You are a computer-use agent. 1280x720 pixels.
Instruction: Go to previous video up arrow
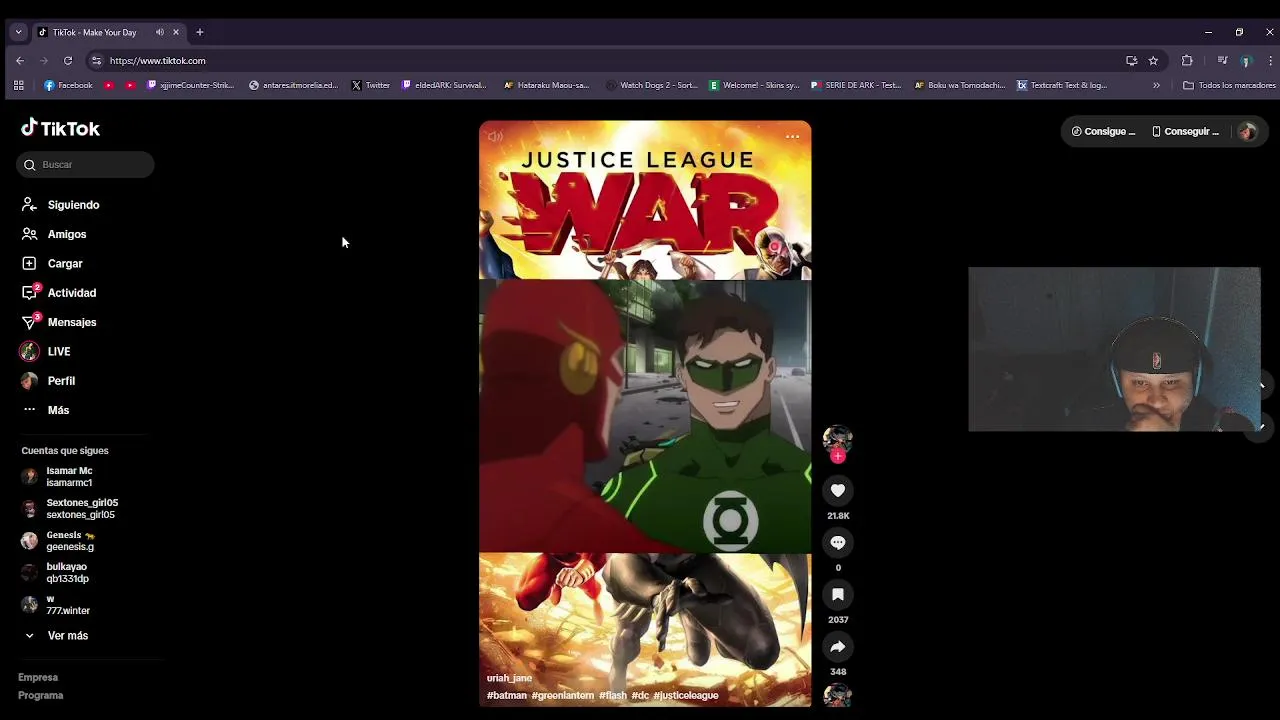click(1261, 386)
